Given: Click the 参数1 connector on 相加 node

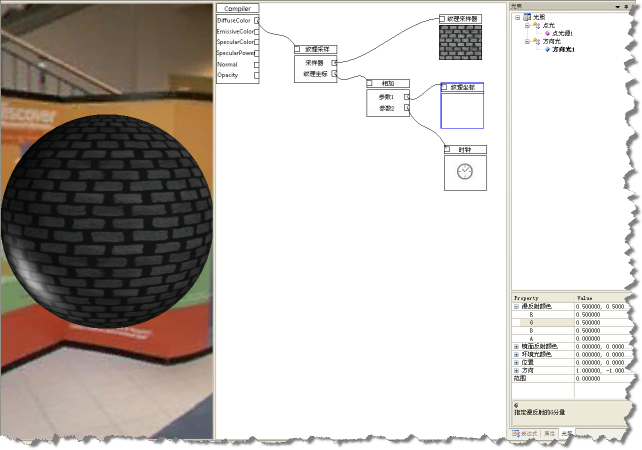Looking at the screenshot, I should tap(407, 97).
